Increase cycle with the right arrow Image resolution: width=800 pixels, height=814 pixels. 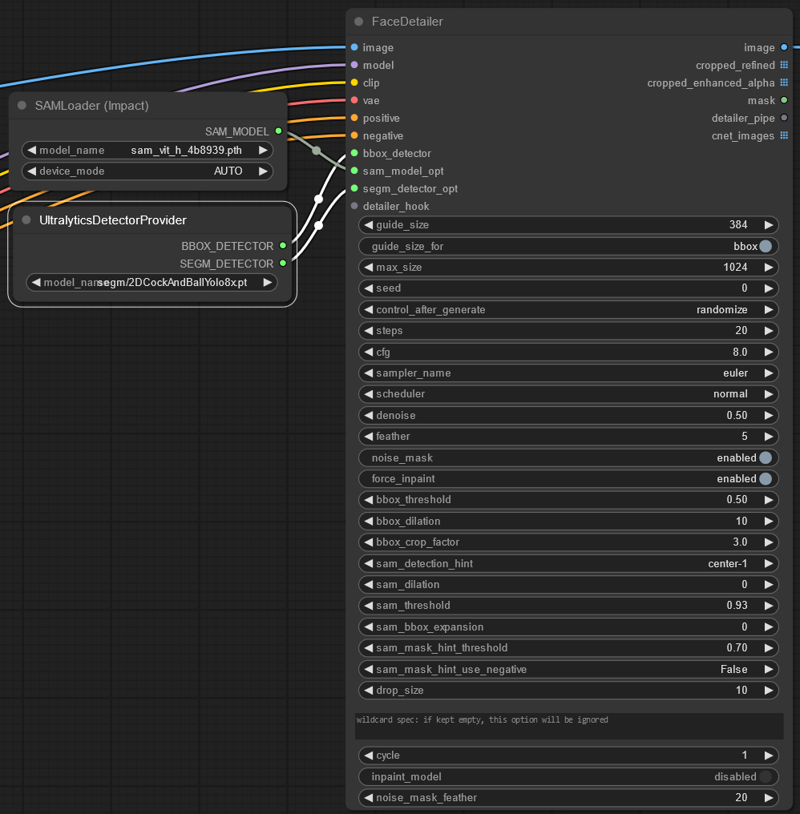click(768, 755)
